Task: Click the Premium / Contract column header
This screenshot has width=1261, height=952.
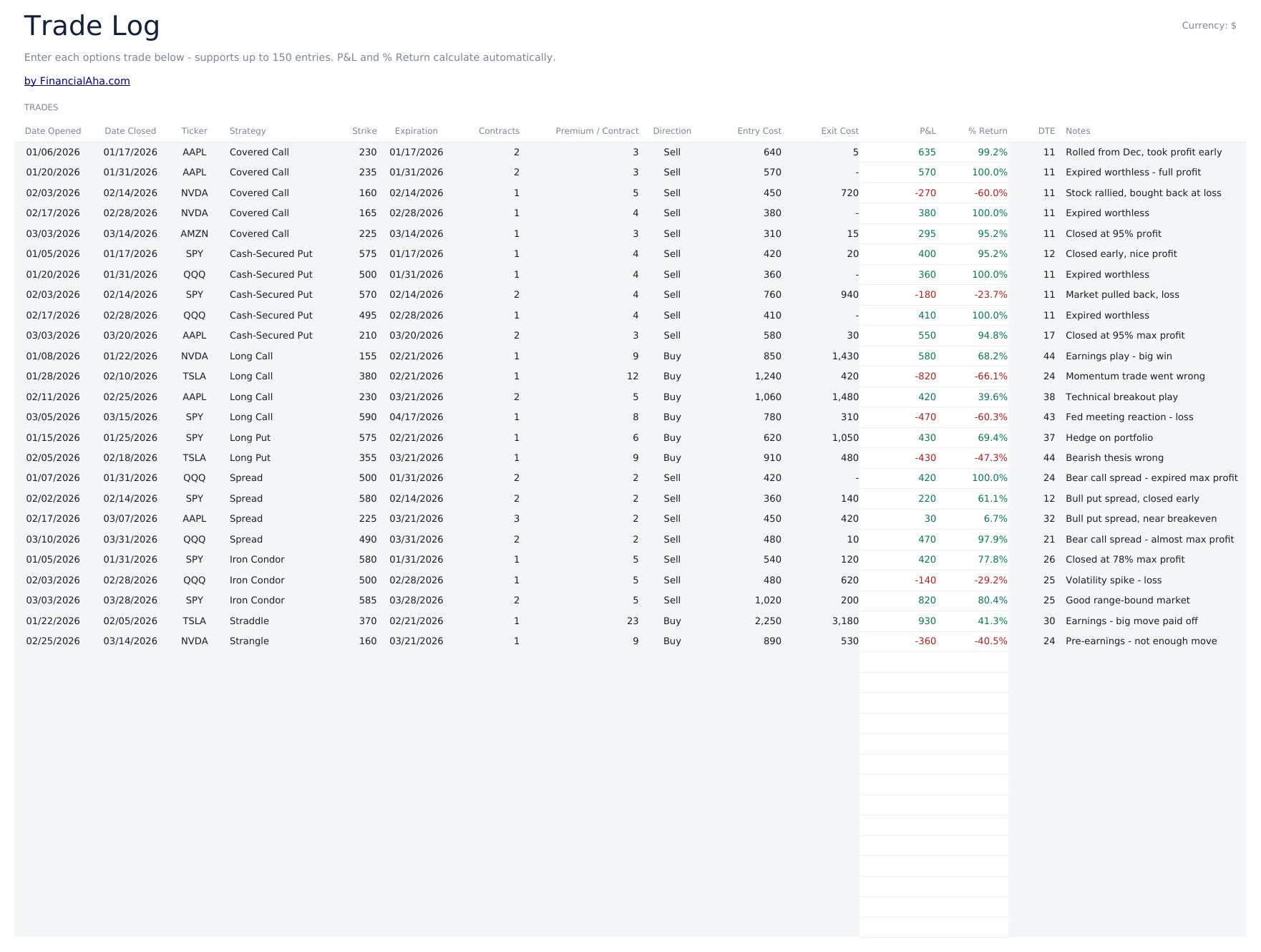Action: coord(597,131)
